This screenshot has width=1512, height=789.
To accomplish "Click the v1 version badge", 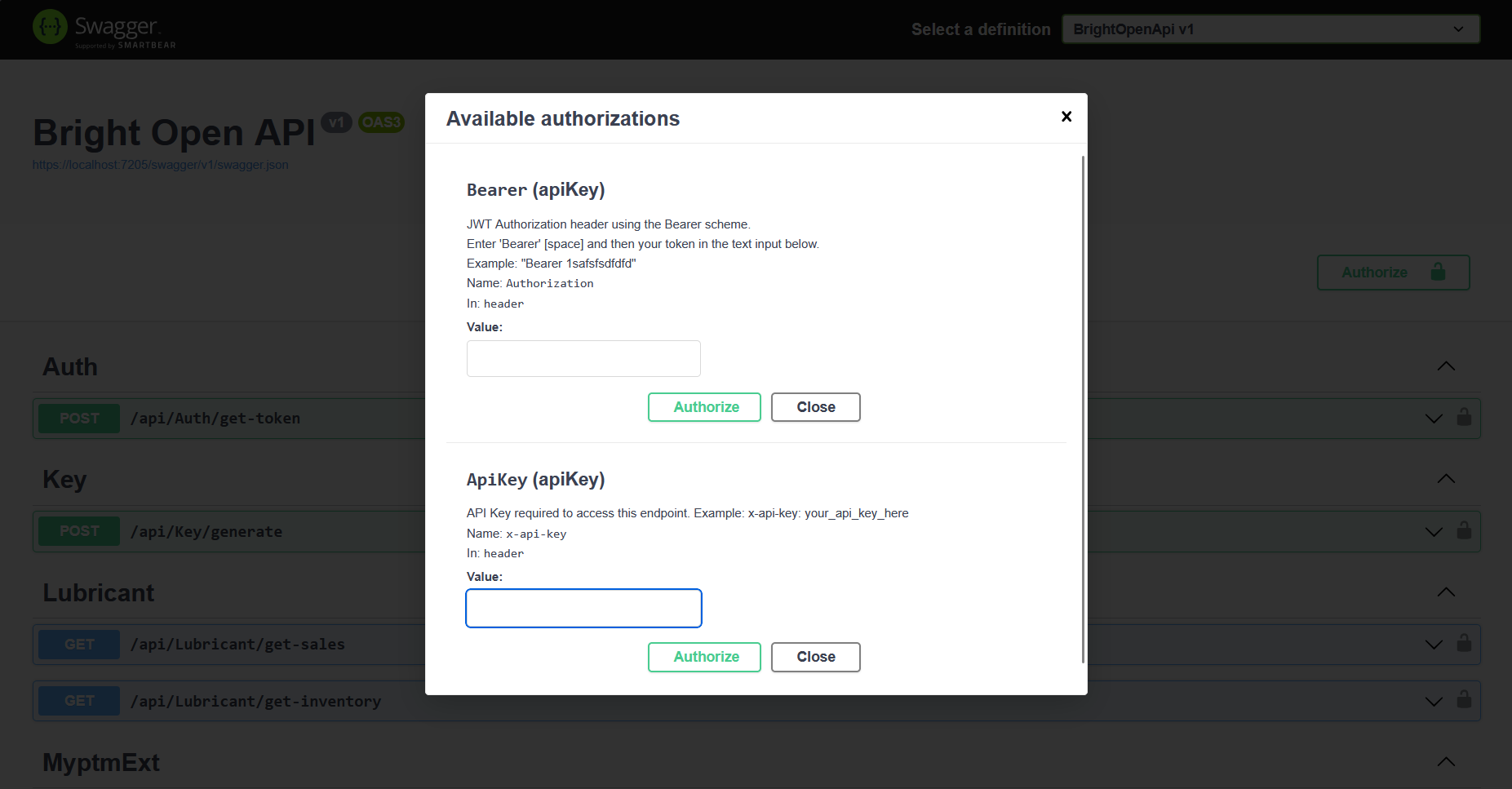I will (x=336, y=122).
